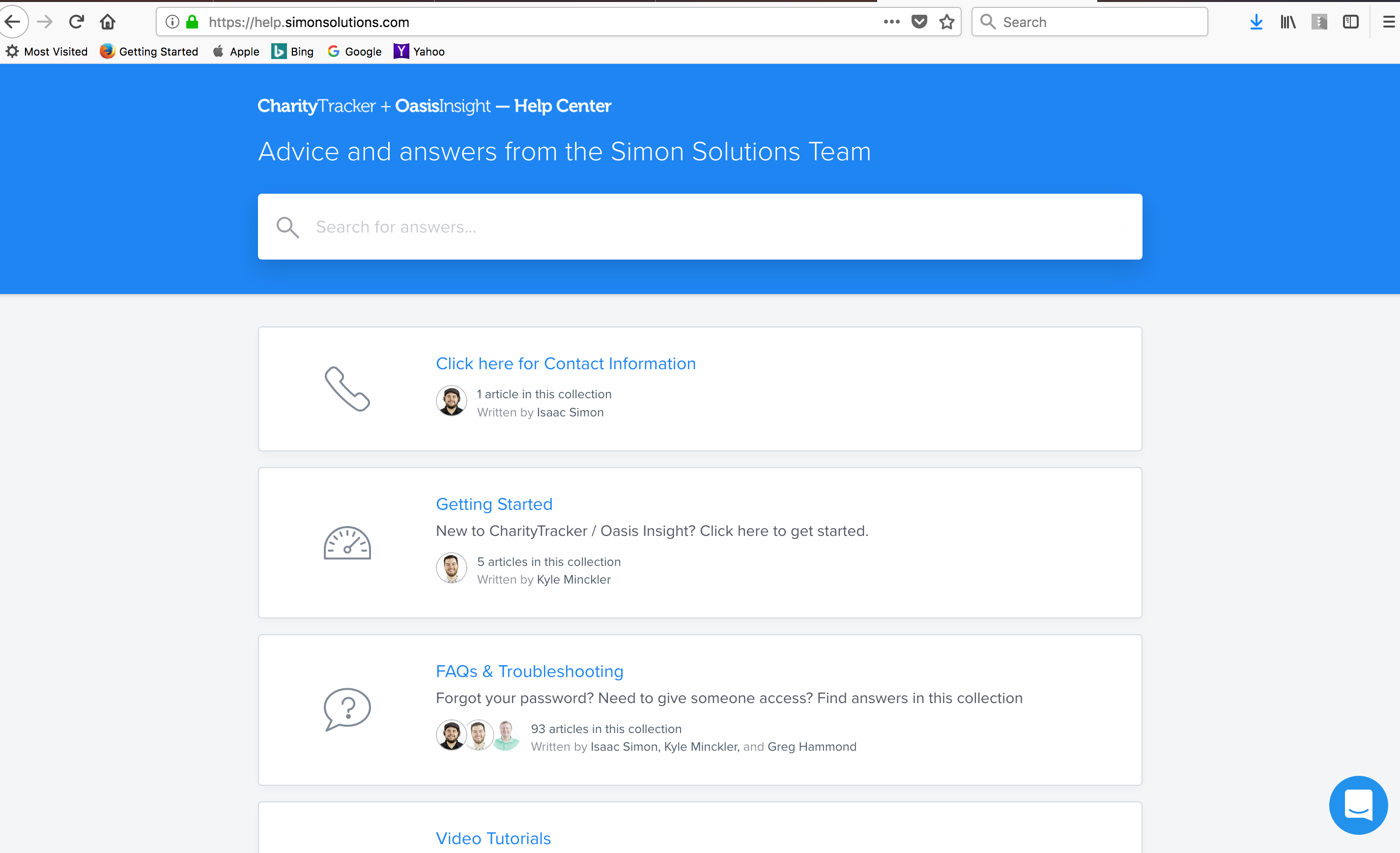This screenshot has width=1400, height=853.
Task: Focus the Search for answers field
Action: [x=700, y=227]
